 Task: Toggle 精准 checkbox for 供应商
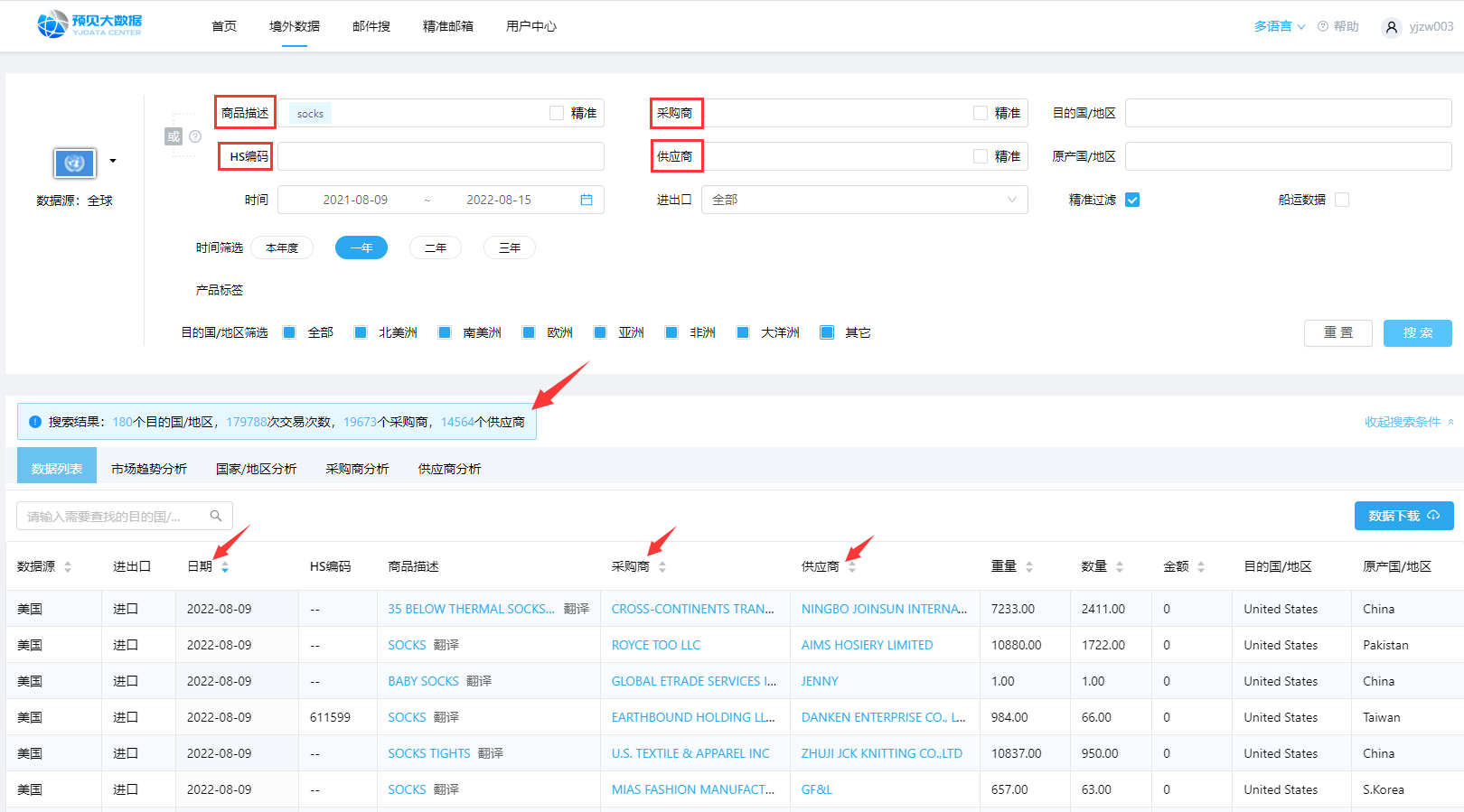(x=981, y=156)
